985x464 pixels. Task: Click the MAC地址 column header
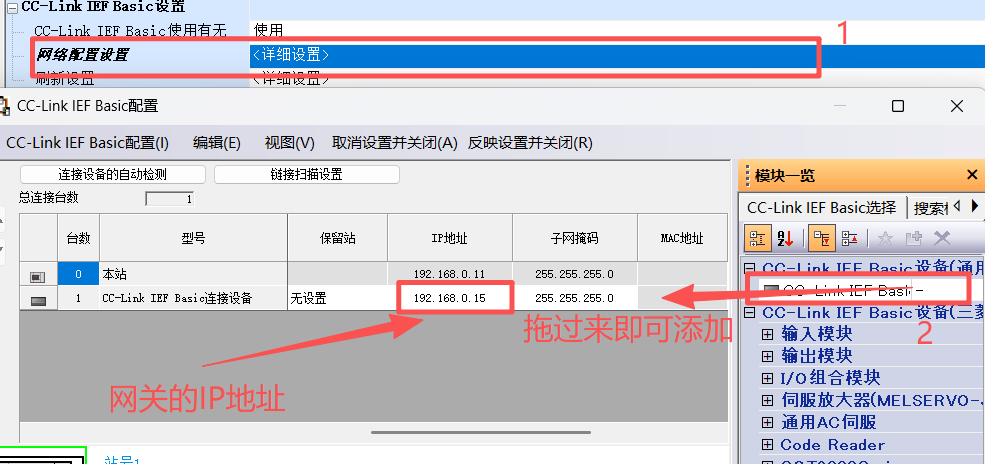tap(682, 238)
